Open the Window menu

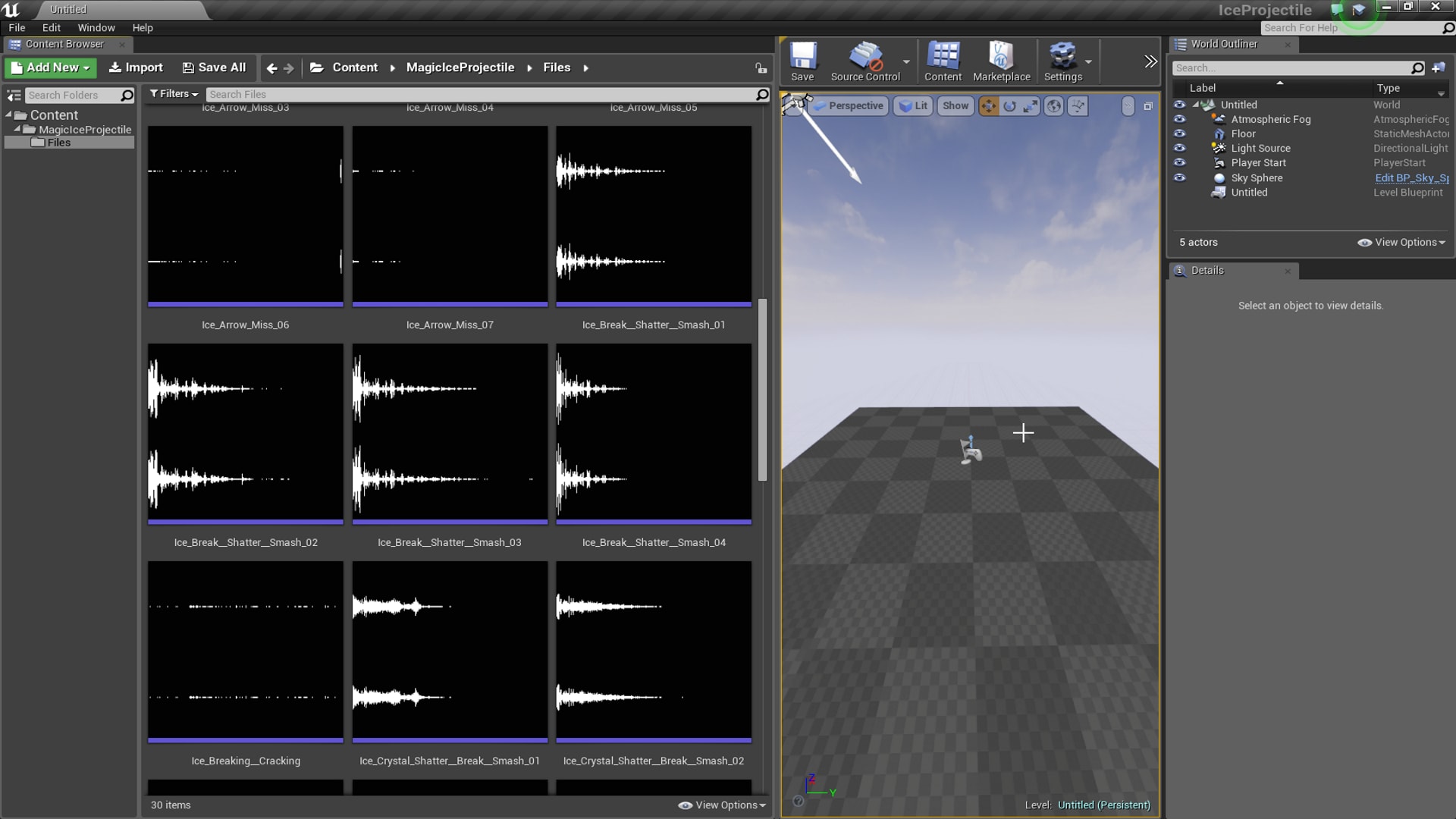96,27
